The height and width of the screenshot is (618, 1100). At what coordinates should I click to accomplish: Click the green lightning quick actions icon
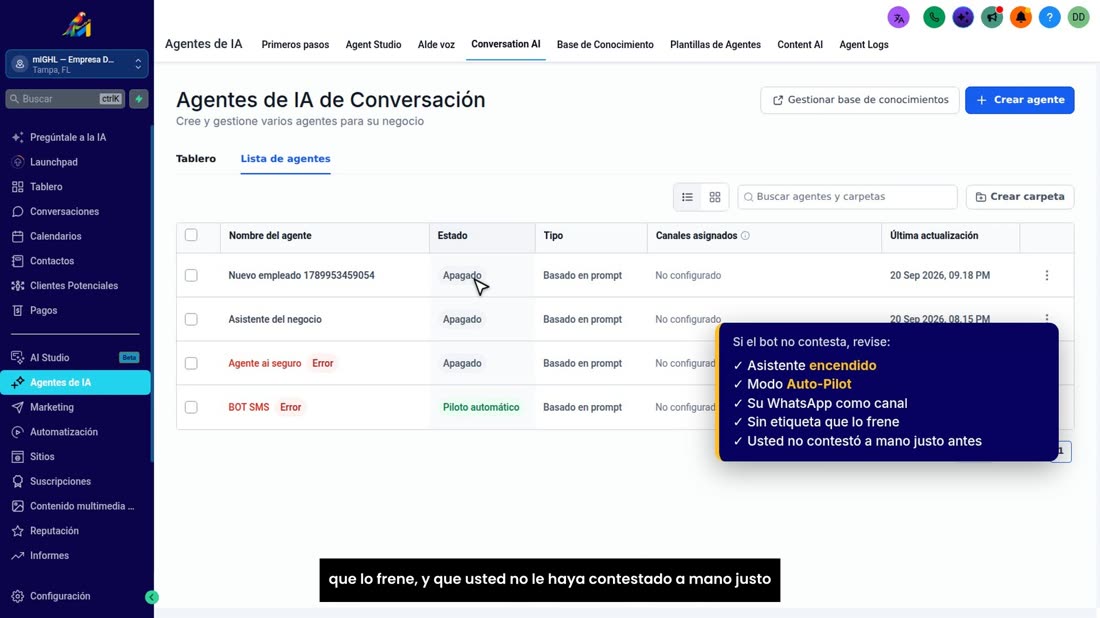(x=139, y=99)
